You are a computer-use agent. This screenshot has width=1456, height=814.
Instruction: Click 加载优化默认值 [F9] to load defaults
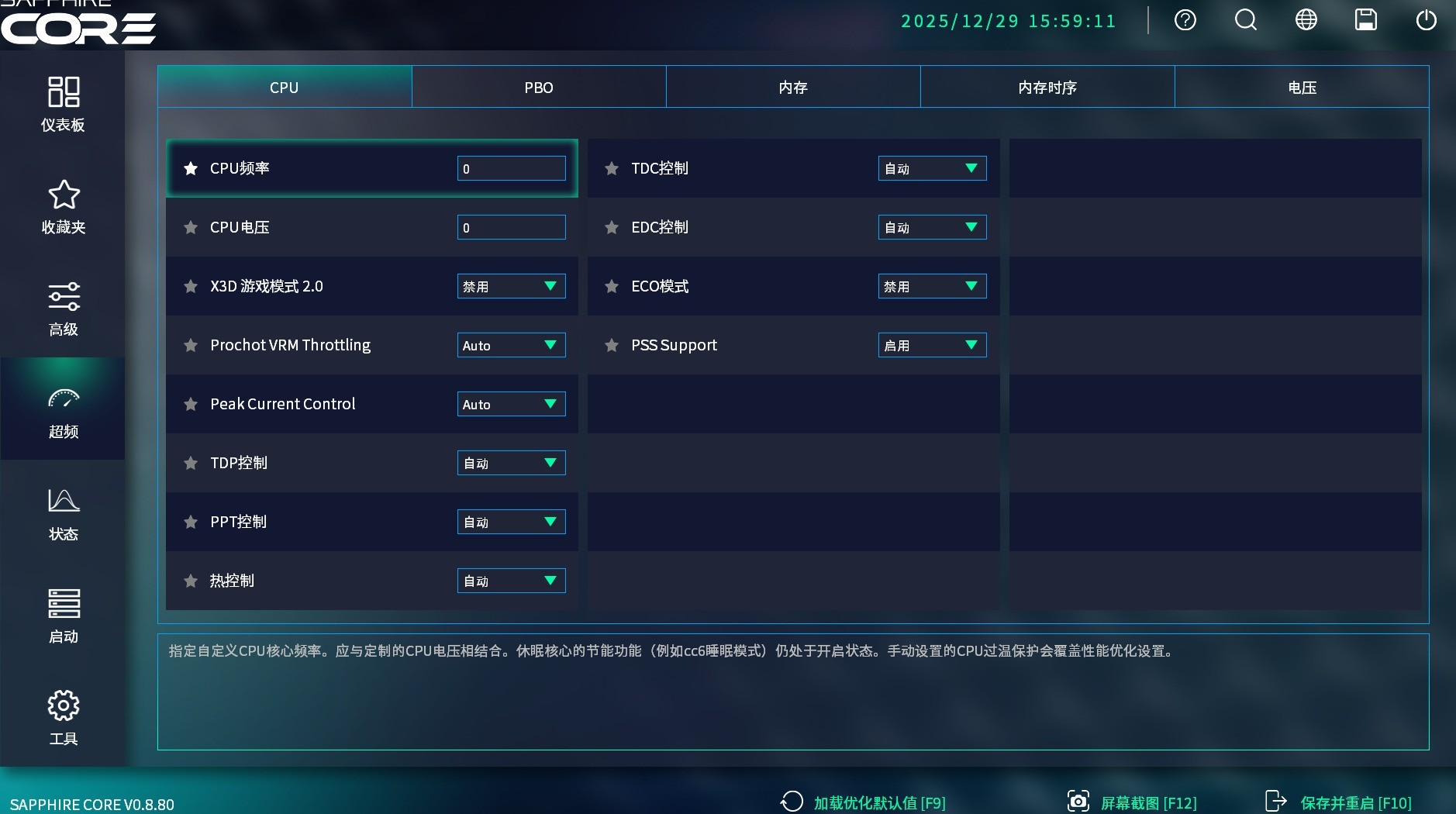coord(878,802)
